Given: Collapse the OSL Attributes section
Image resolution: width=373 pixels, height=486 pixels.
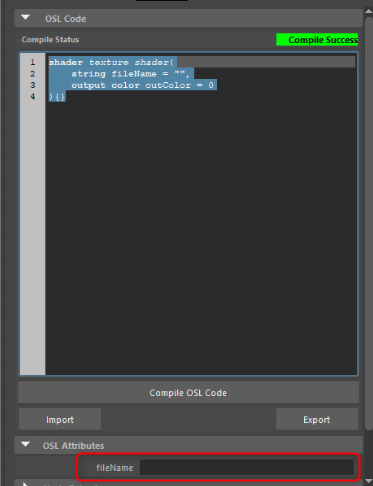Looking at the screenshot, I should [25, 445].
